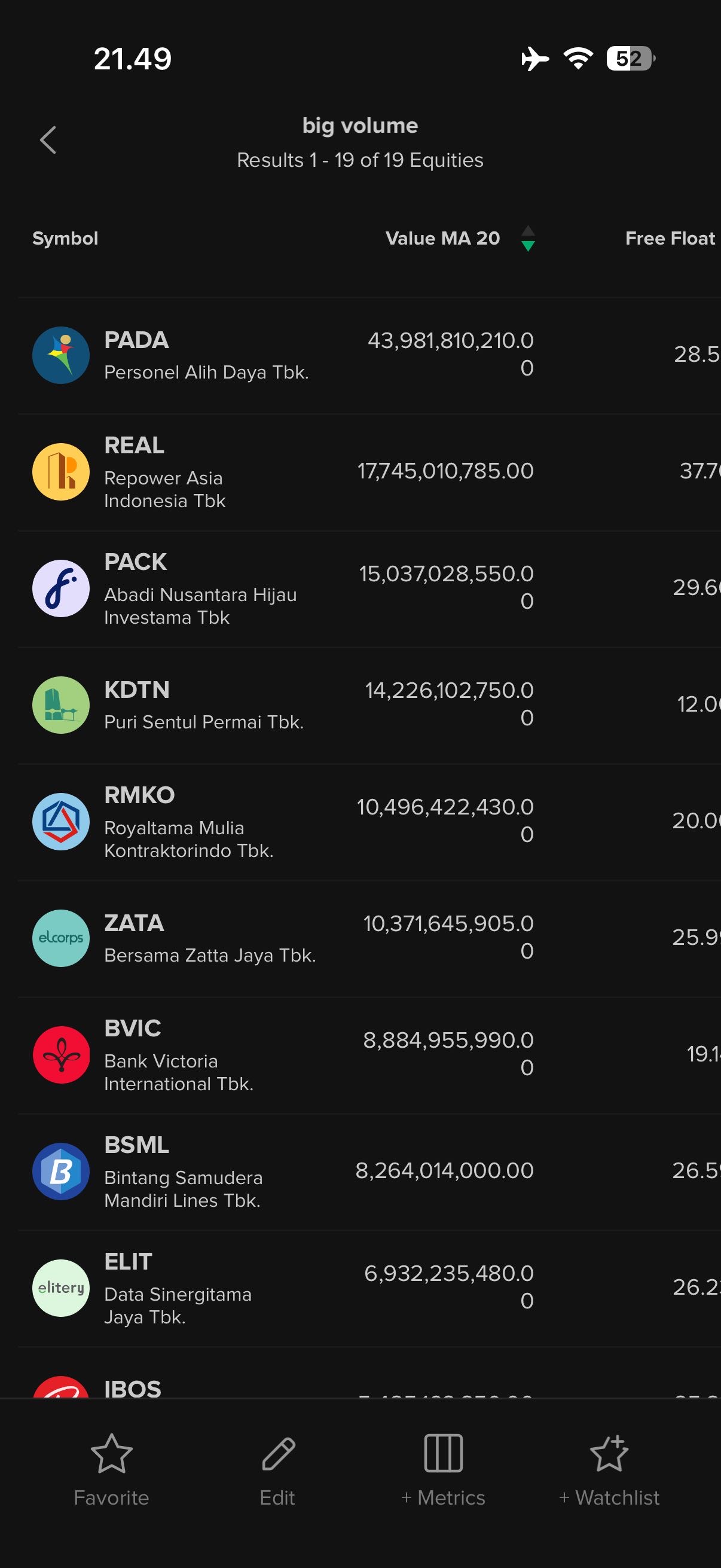Viewport: 721px width, 1568px height.
Task: Tap the REAL company logo
Action: [x=61, y=472]
